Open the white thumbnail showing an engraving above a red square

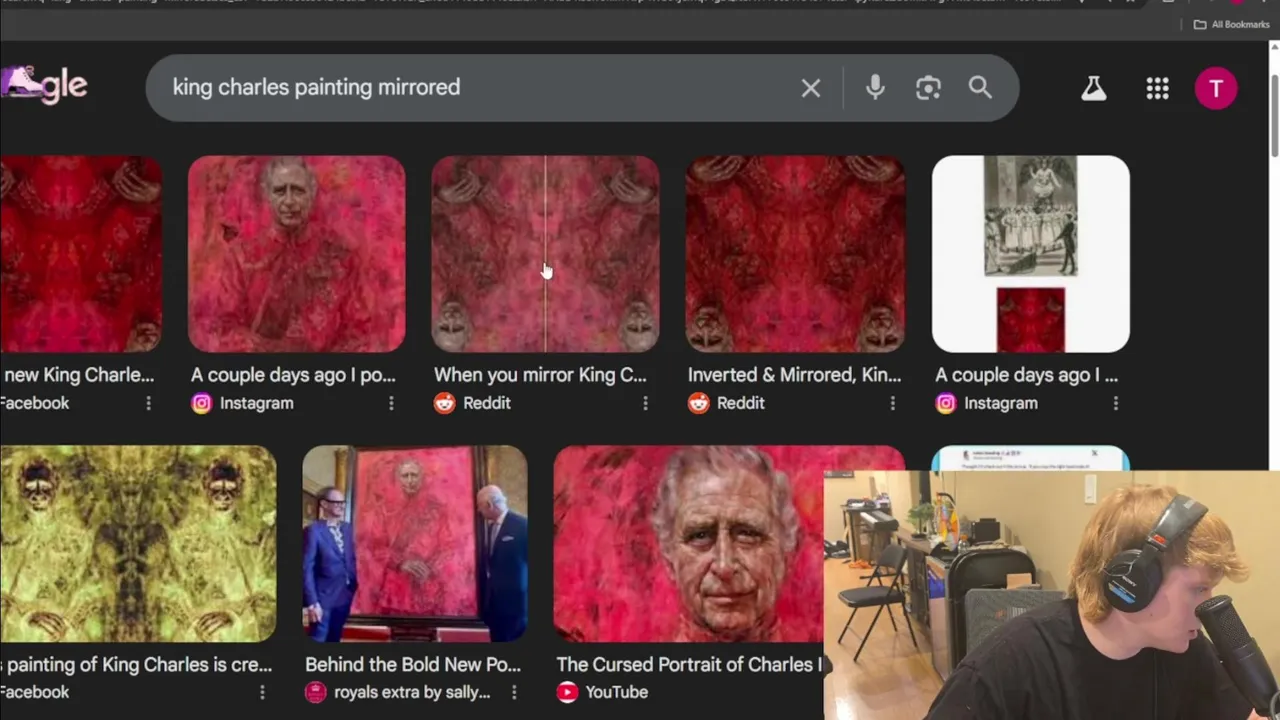[x=1031, y=253]
